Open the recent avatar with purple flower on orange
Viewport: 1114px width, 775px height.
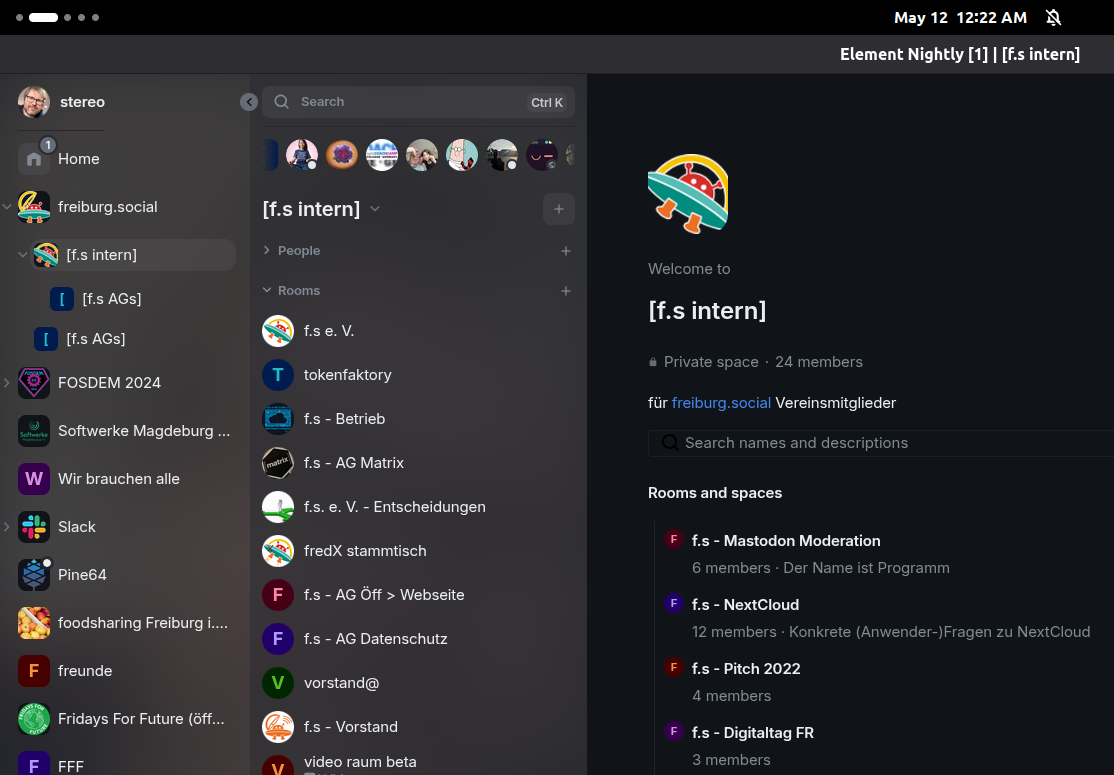point(342,155)
